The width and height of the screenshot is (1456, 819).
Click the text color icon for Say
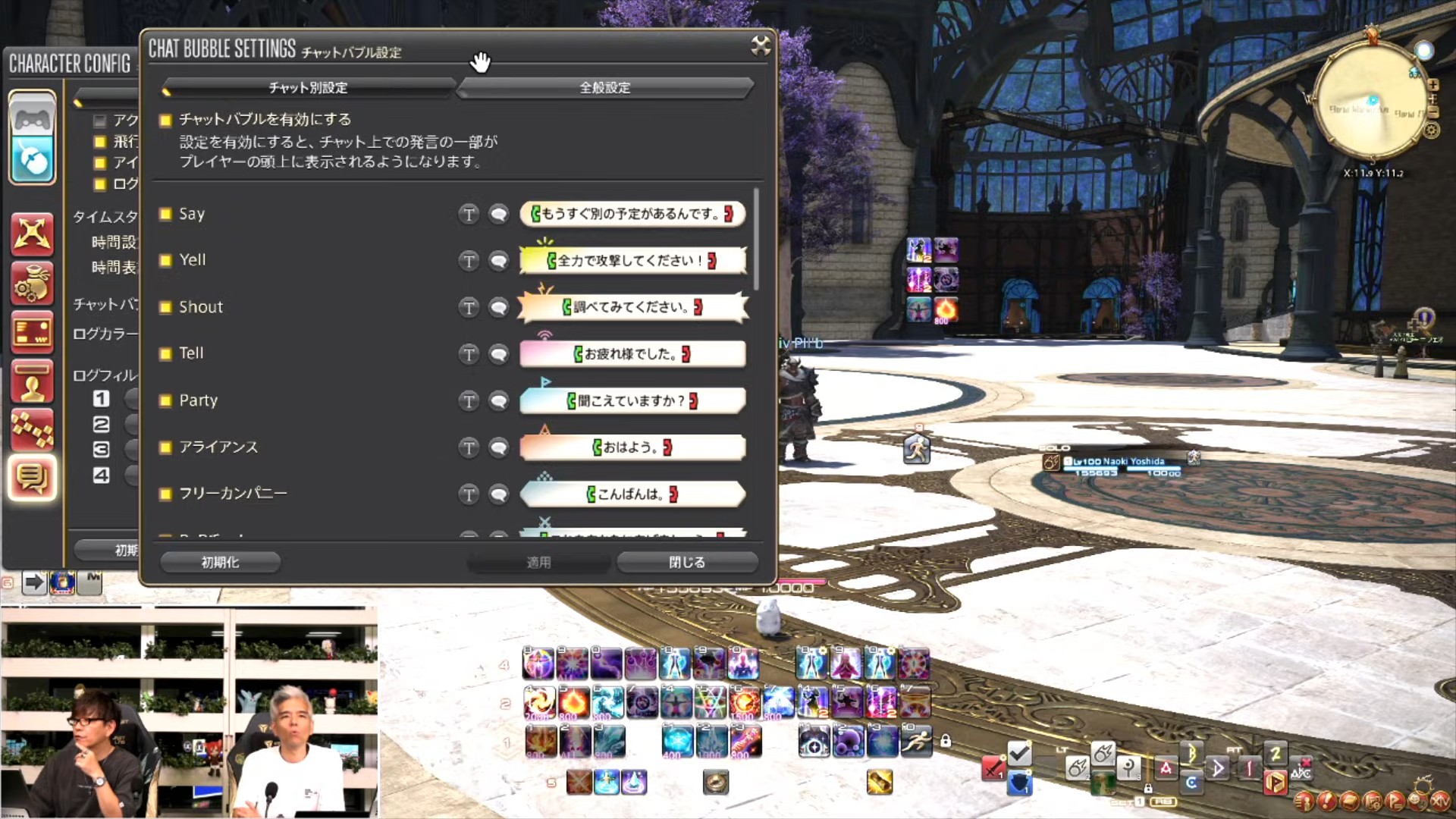[469, 215]
